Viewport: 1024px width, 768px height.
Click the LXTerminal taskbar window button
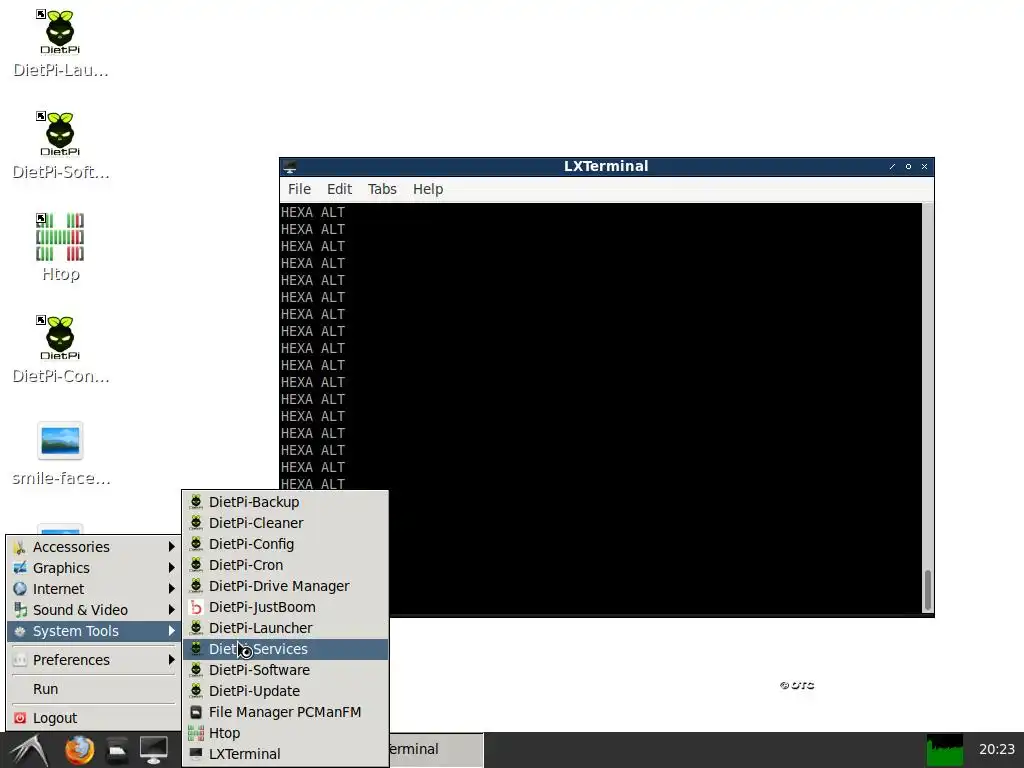(436, 749)
